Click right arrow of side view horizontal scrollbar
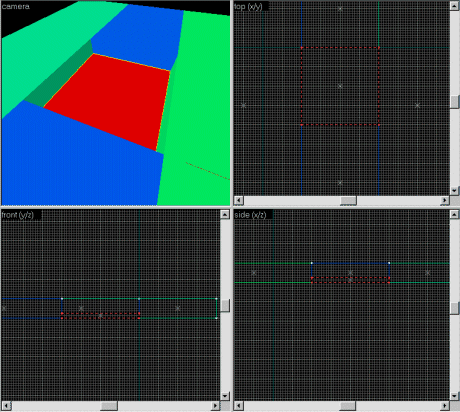The width and height of the screenshot is (460, 412). (445, 406)
